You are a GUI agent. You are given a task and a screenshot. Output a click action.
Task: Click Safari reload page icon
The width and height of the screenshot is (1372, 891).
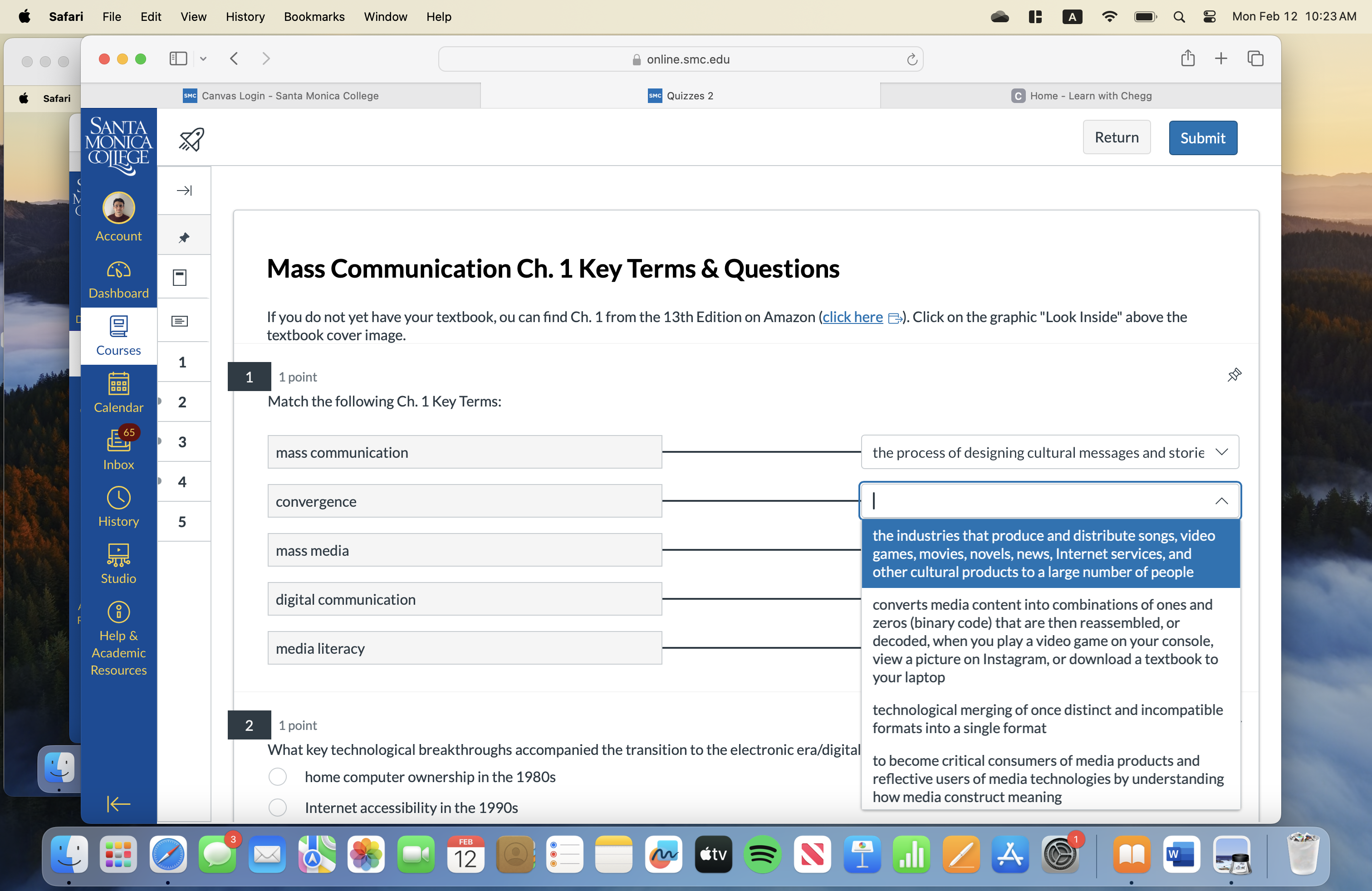click(x=911, y=59)
